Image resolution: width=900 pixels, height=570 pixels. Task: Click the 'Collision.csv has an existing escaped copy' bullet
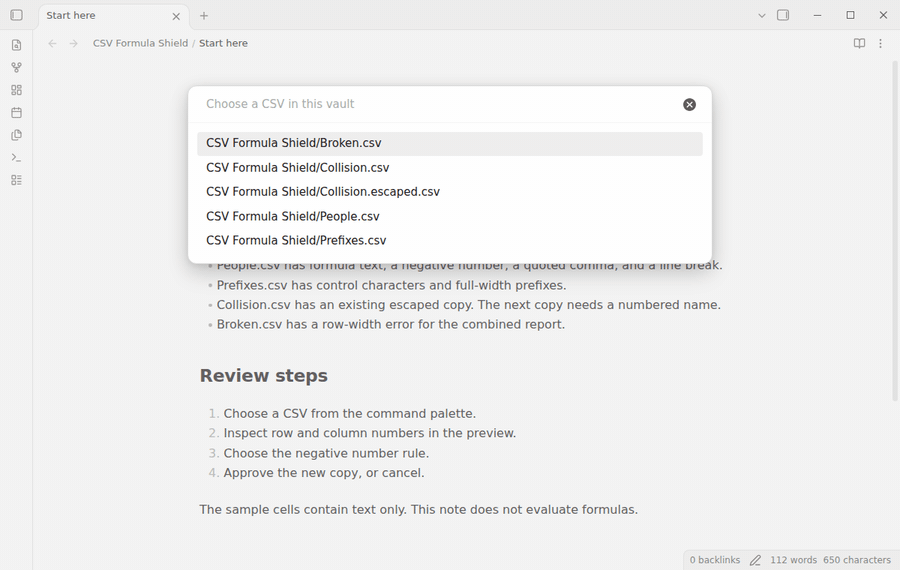pyautogui.click(x=468, y=305)
